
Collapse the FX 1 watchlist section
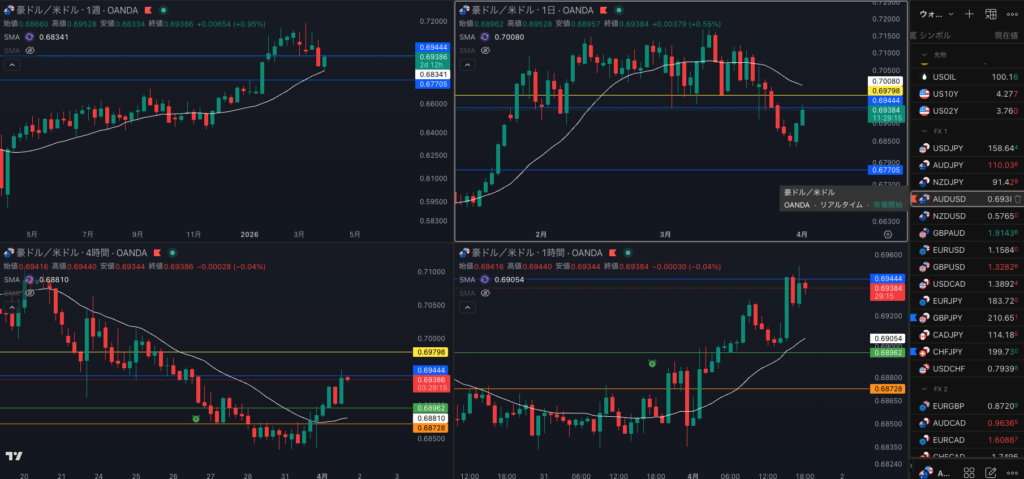[x=924, y=131]
